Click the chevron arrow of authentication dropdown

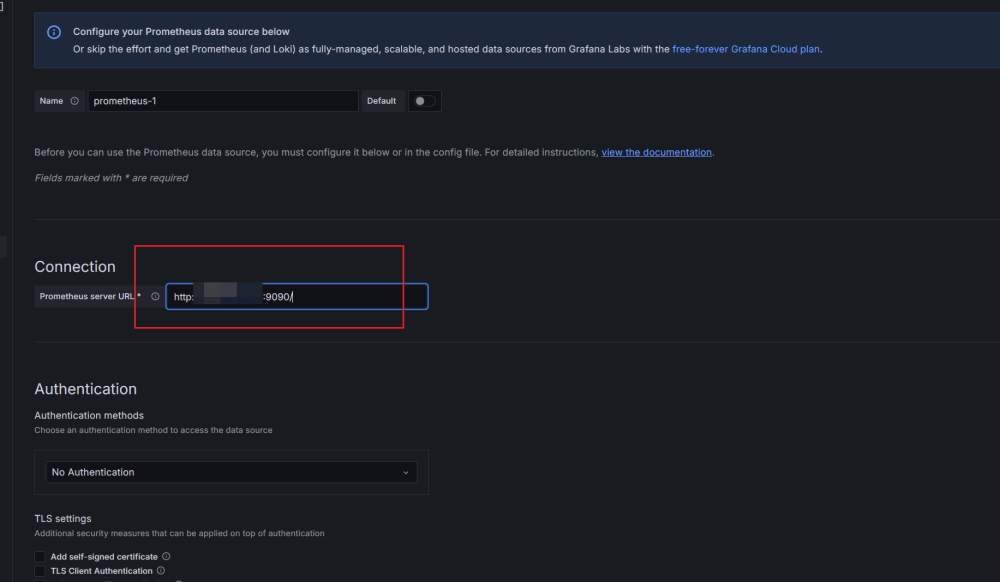405,472
